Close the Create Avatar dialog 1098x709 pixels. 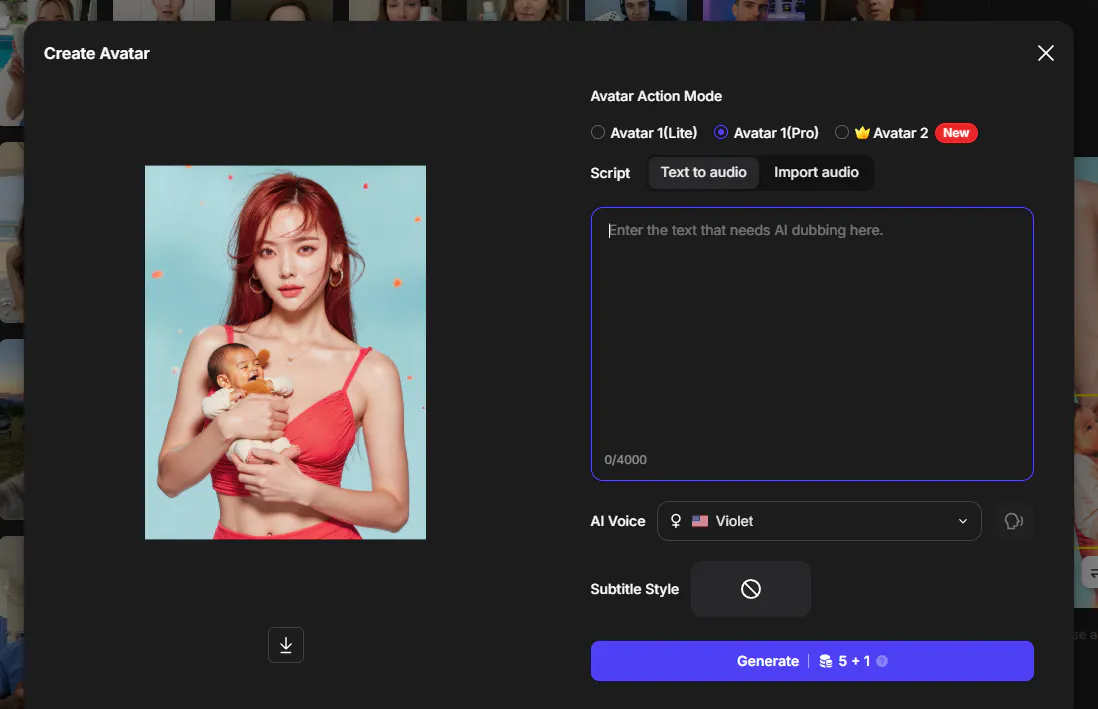1045,53
